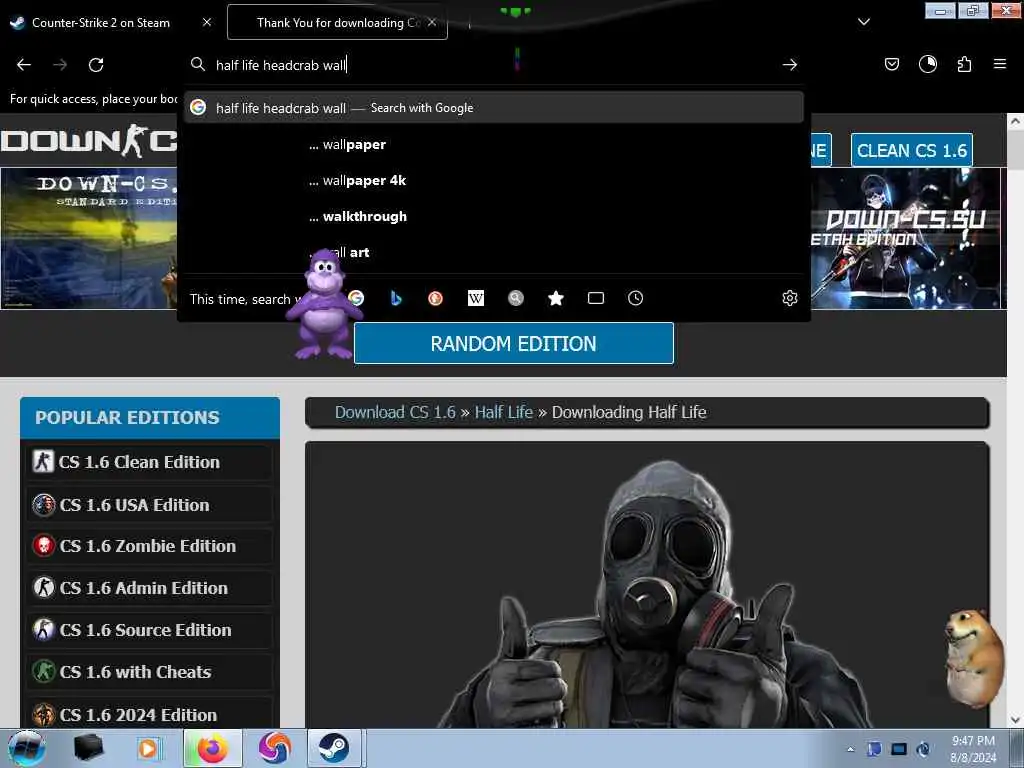Click the page scrollbar down arrow
Screen dimensions: 1024x768
point(1015,720)
